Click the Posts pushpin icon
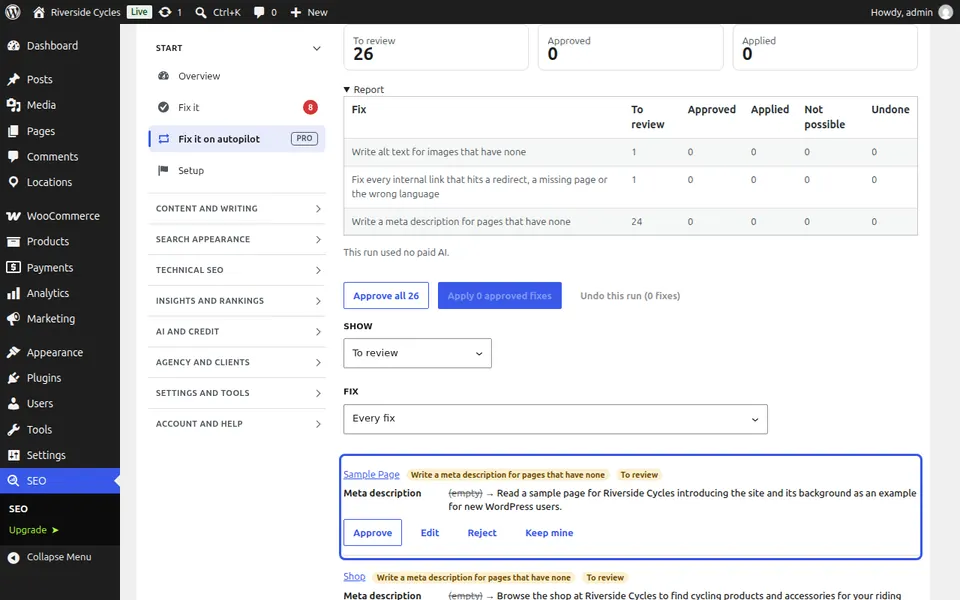Viewport: 960px width, 600px height. pos(13,80)
